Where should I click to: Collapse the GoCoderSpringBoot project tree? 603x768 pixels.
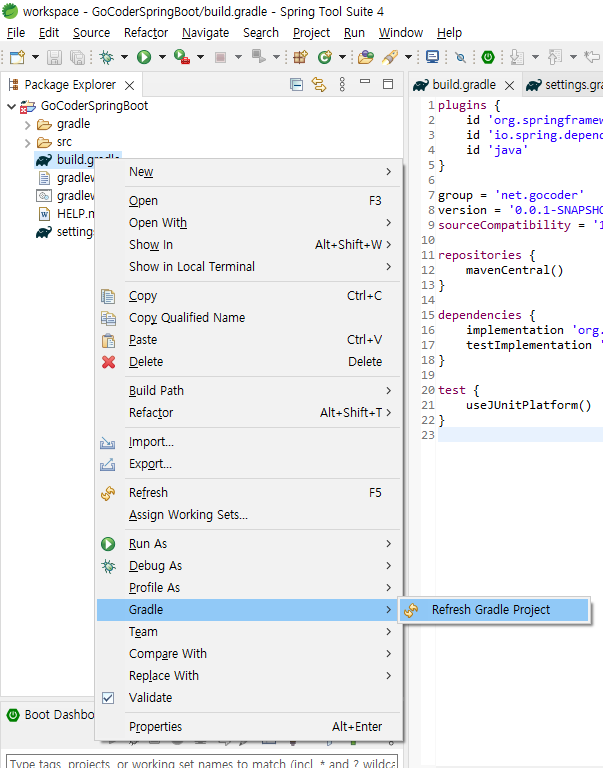tap(12, 106)
